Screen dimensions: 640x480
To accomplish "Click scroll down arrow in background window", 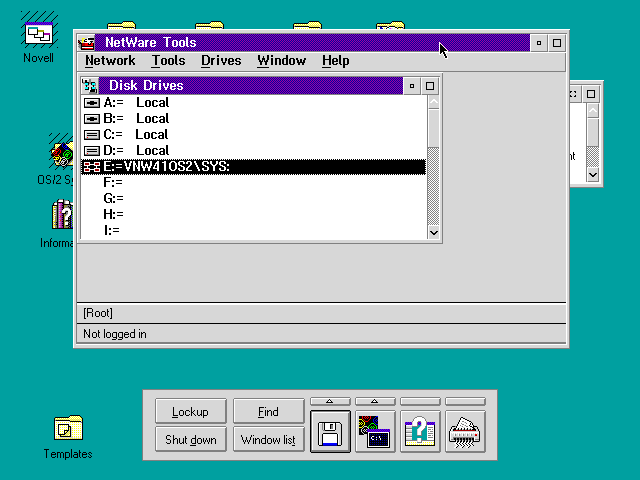I will click(x=593, y=175).
